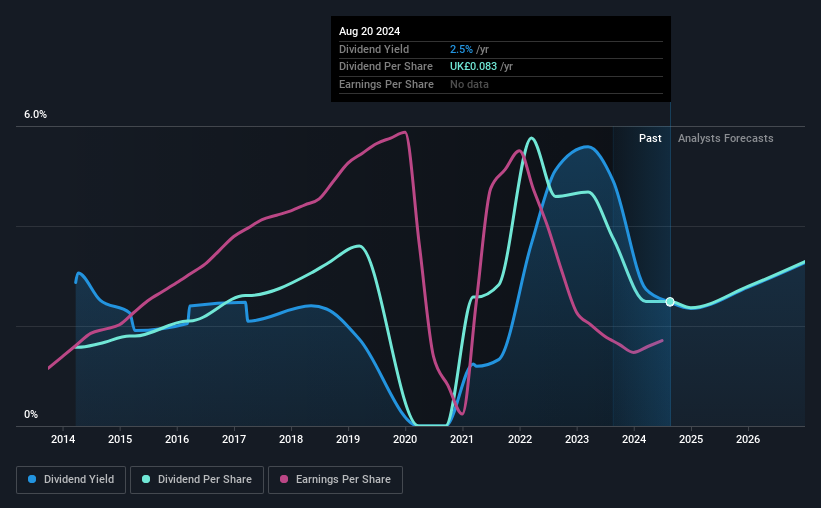This screenshot has height=508, width=821.
Task: Click the Past region label
Action: 650,138
